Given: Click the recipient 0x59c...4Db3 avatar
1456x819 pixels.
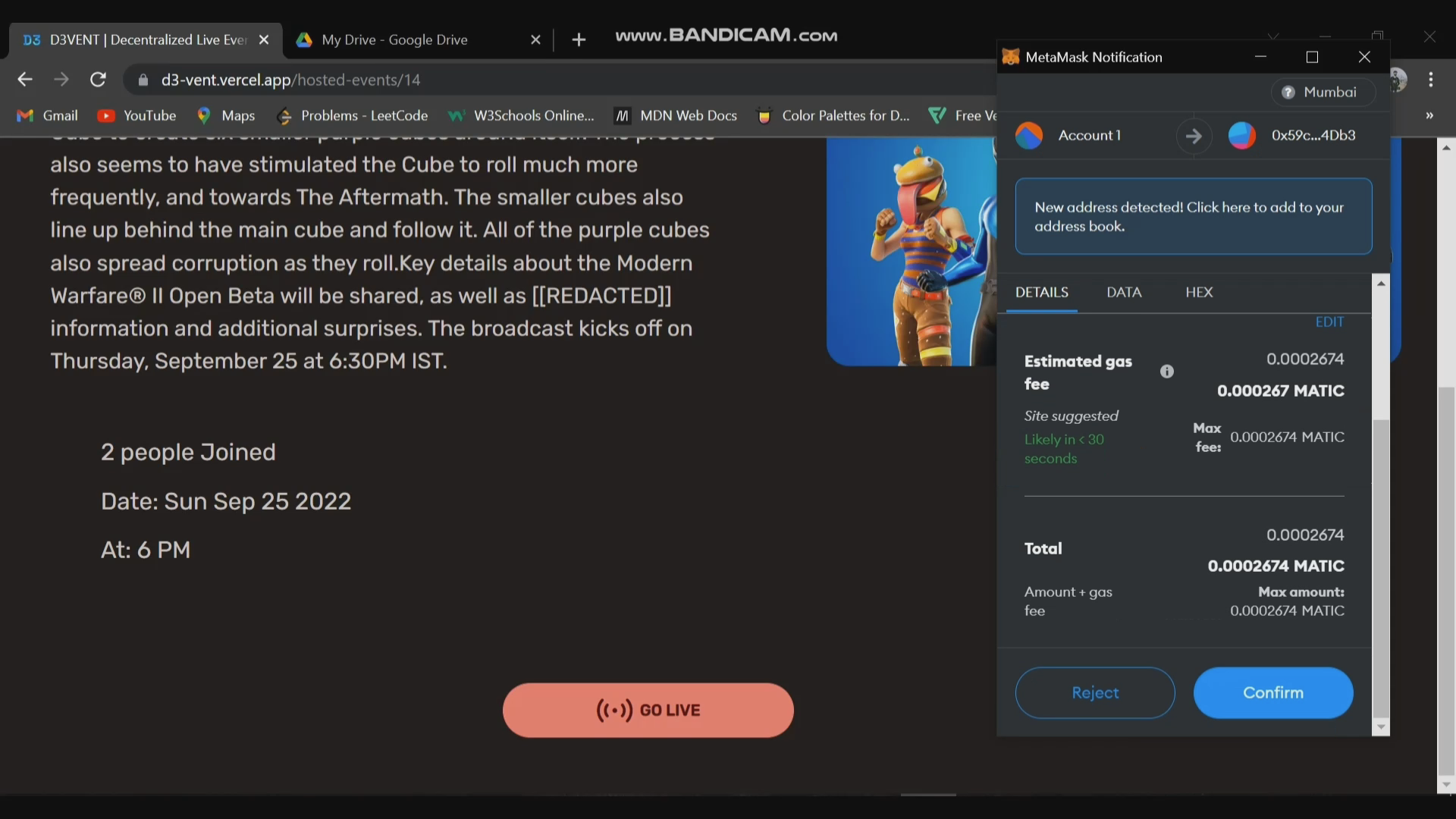Looking at the screenshot, I should click(x=1242, y=135).
